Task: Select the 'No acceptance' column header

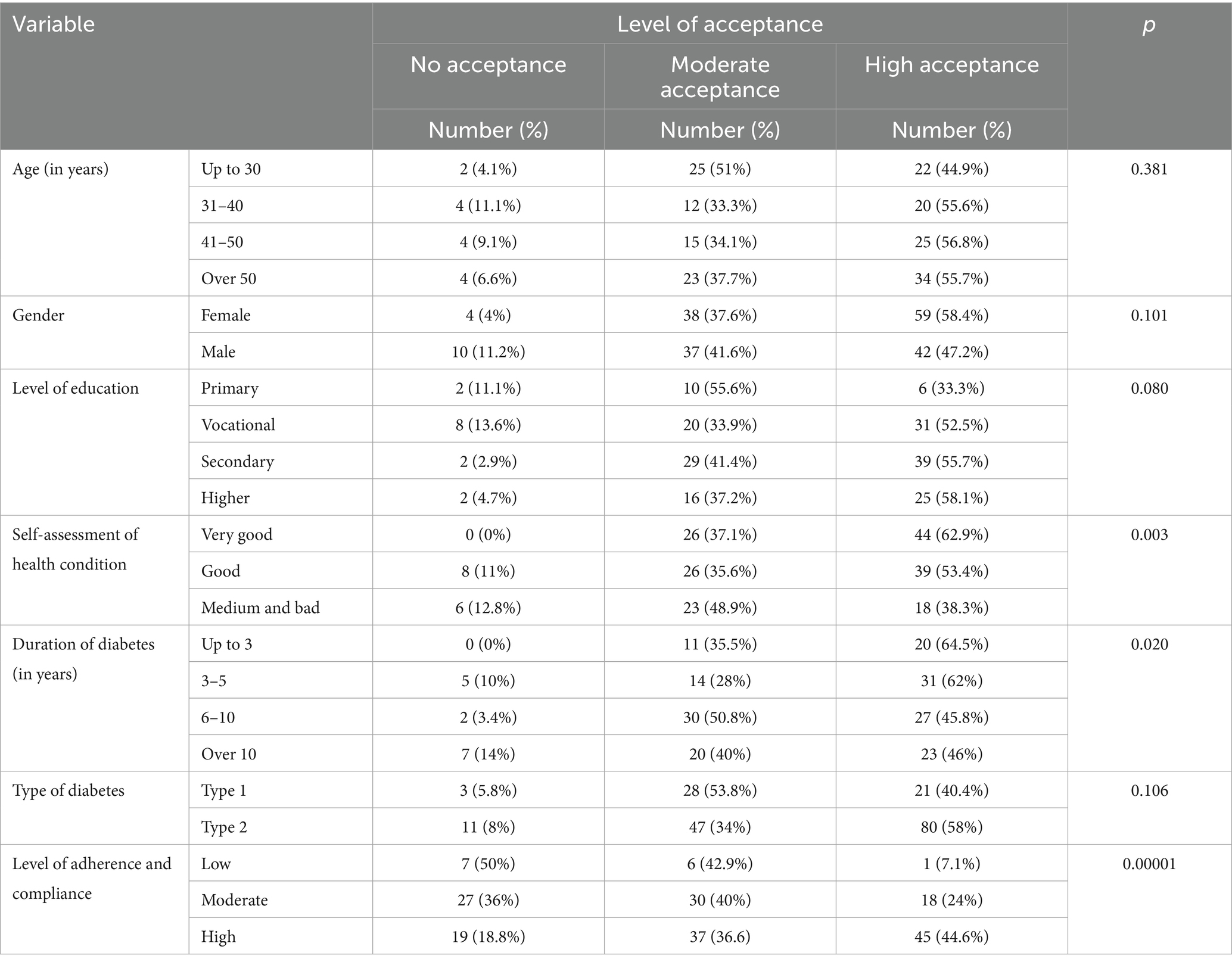Action: [x=488, y=65]
